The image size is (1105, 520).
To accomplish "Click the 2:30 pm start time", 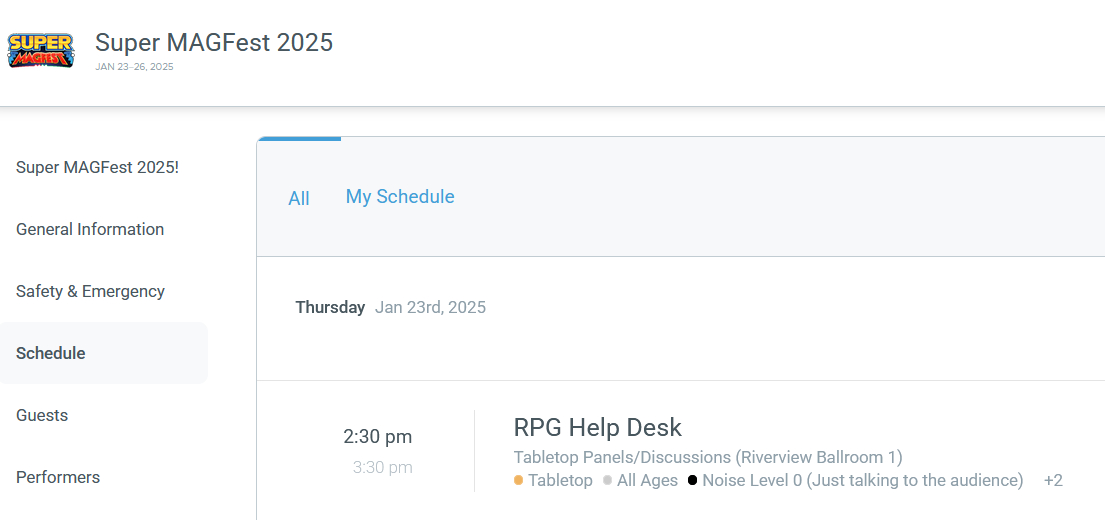I will [377, 436].
